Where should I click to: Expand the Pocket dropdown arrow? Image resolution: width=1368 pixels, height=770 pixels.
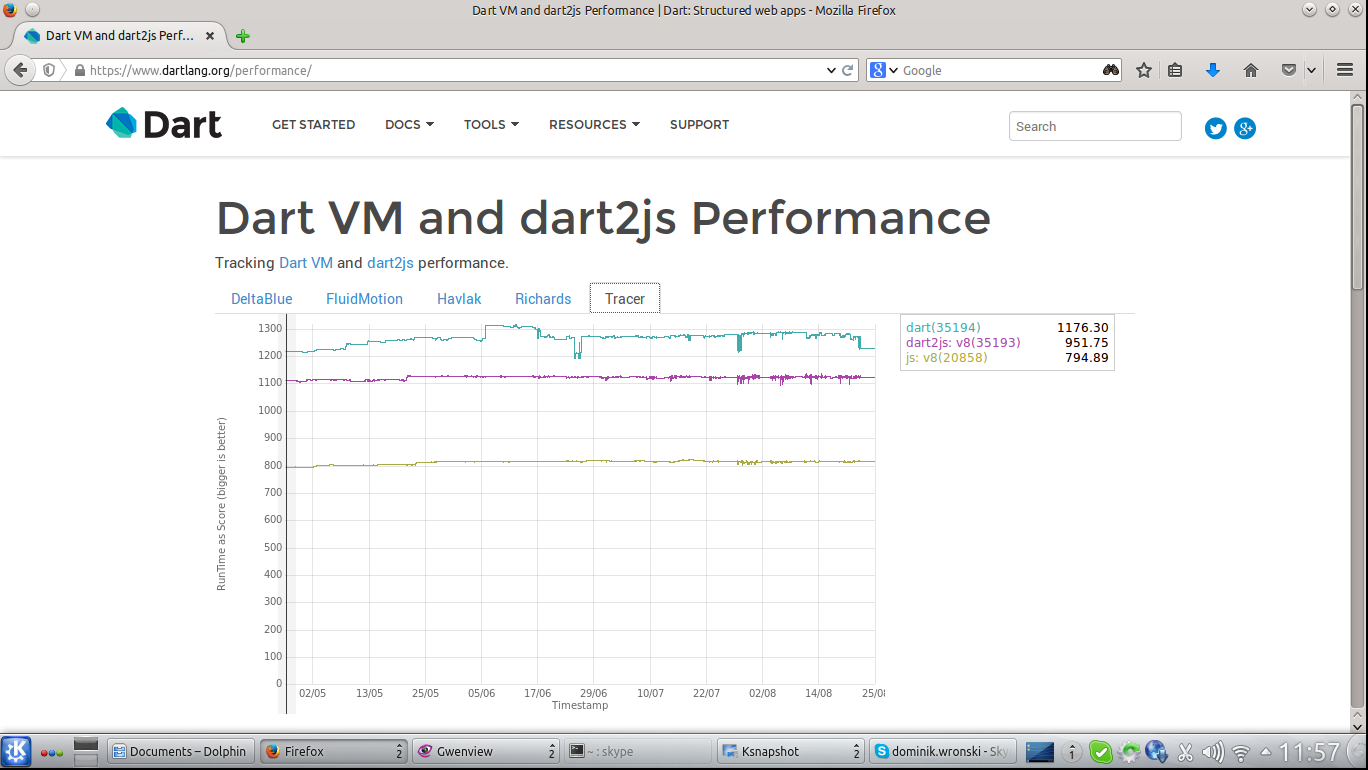(1311, 70)
